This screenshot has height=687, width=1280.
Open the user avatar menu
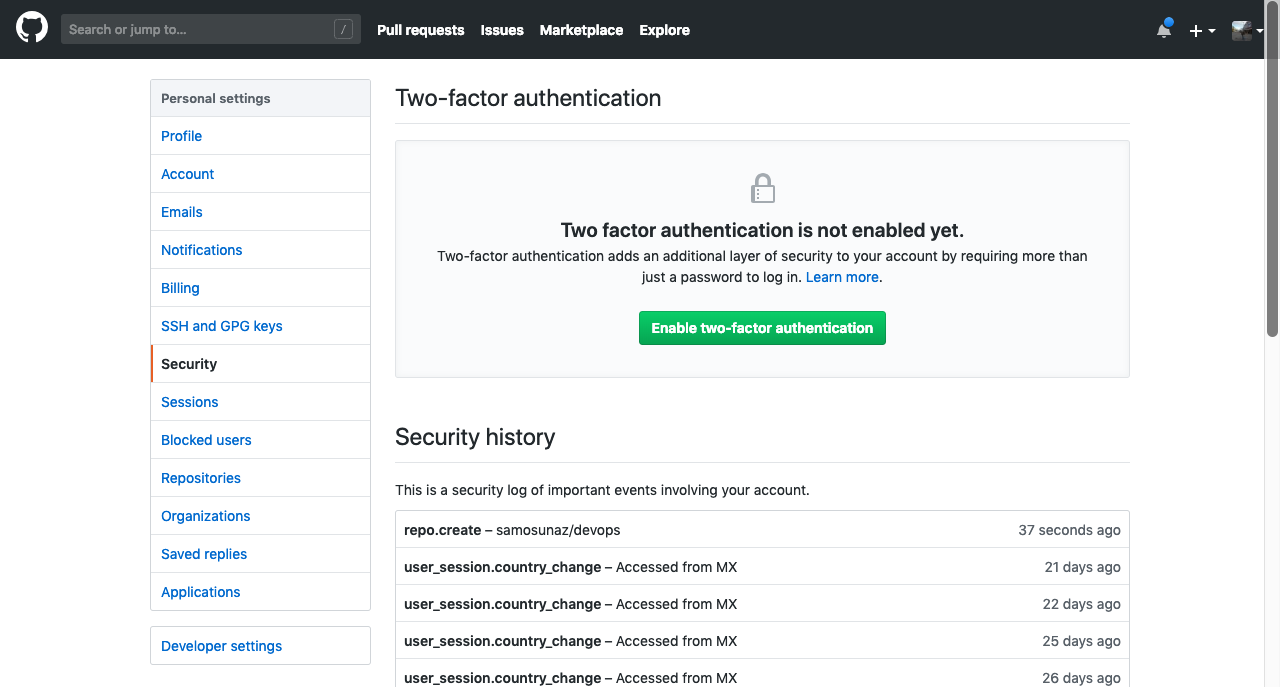1246,31
